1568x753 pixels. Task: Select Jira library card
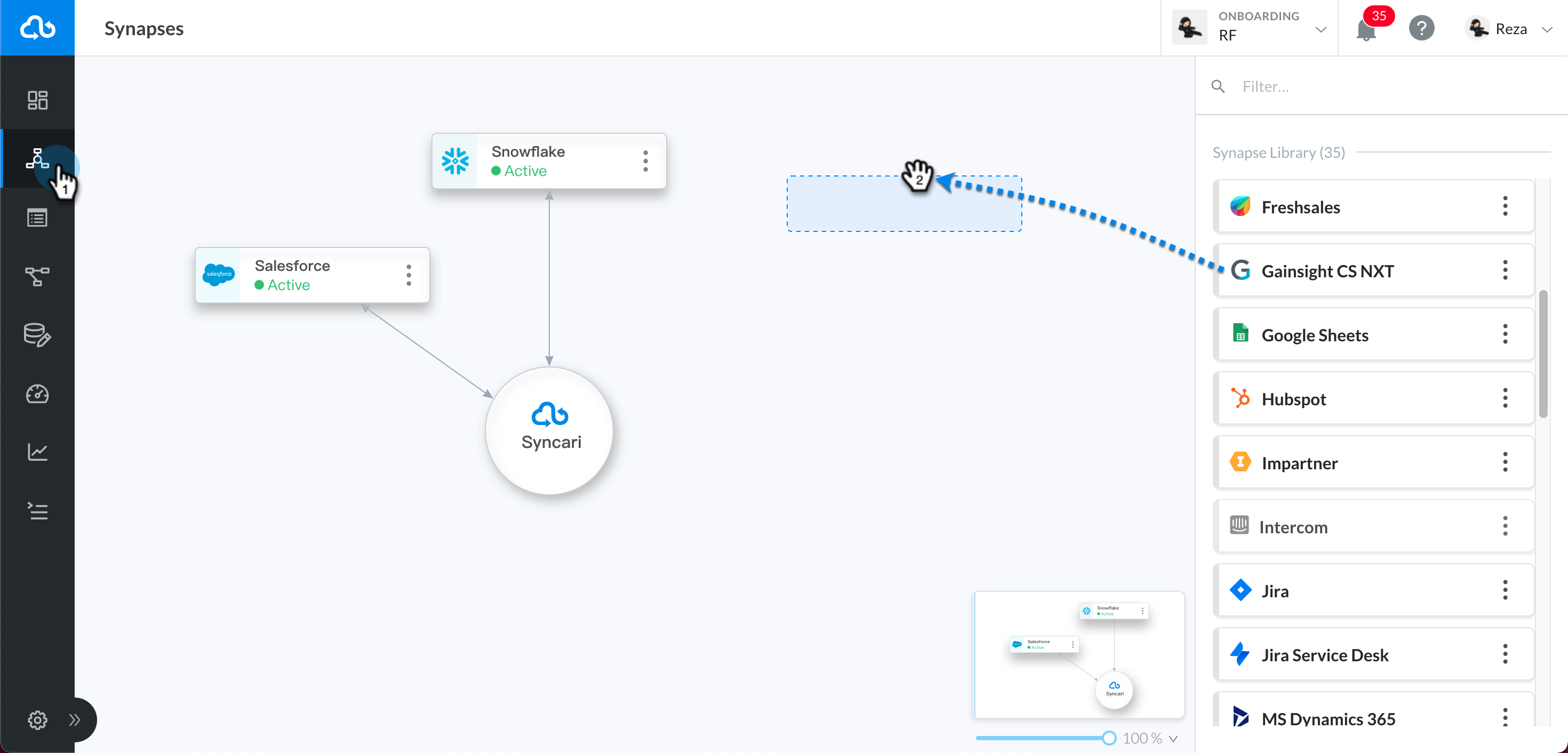[x=1373, y=590]
